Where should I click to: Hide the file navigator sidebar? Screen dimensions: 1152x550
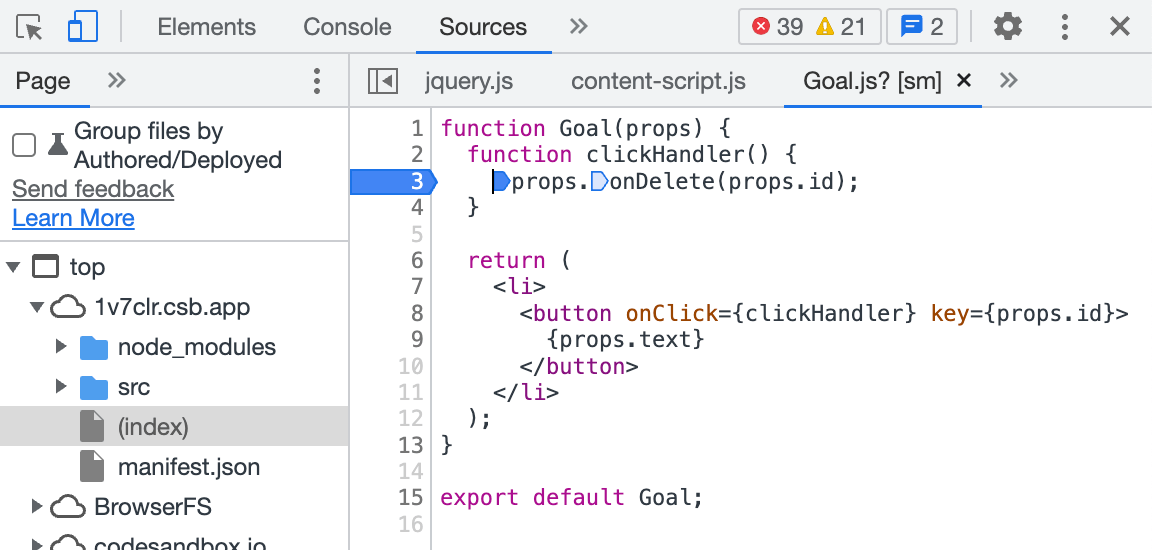pyautogui.click(x=383, y=81)
